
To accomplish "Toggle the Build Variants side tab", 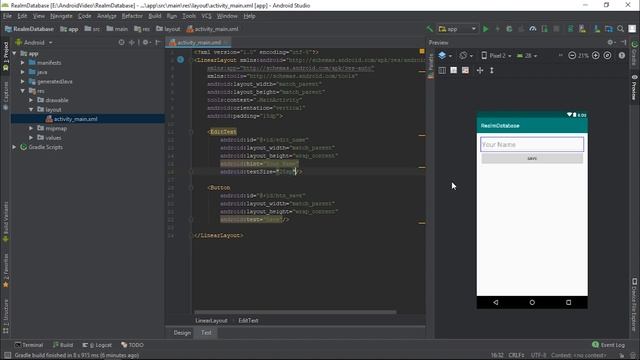I will pyautogui.click(x=6, y=222).
